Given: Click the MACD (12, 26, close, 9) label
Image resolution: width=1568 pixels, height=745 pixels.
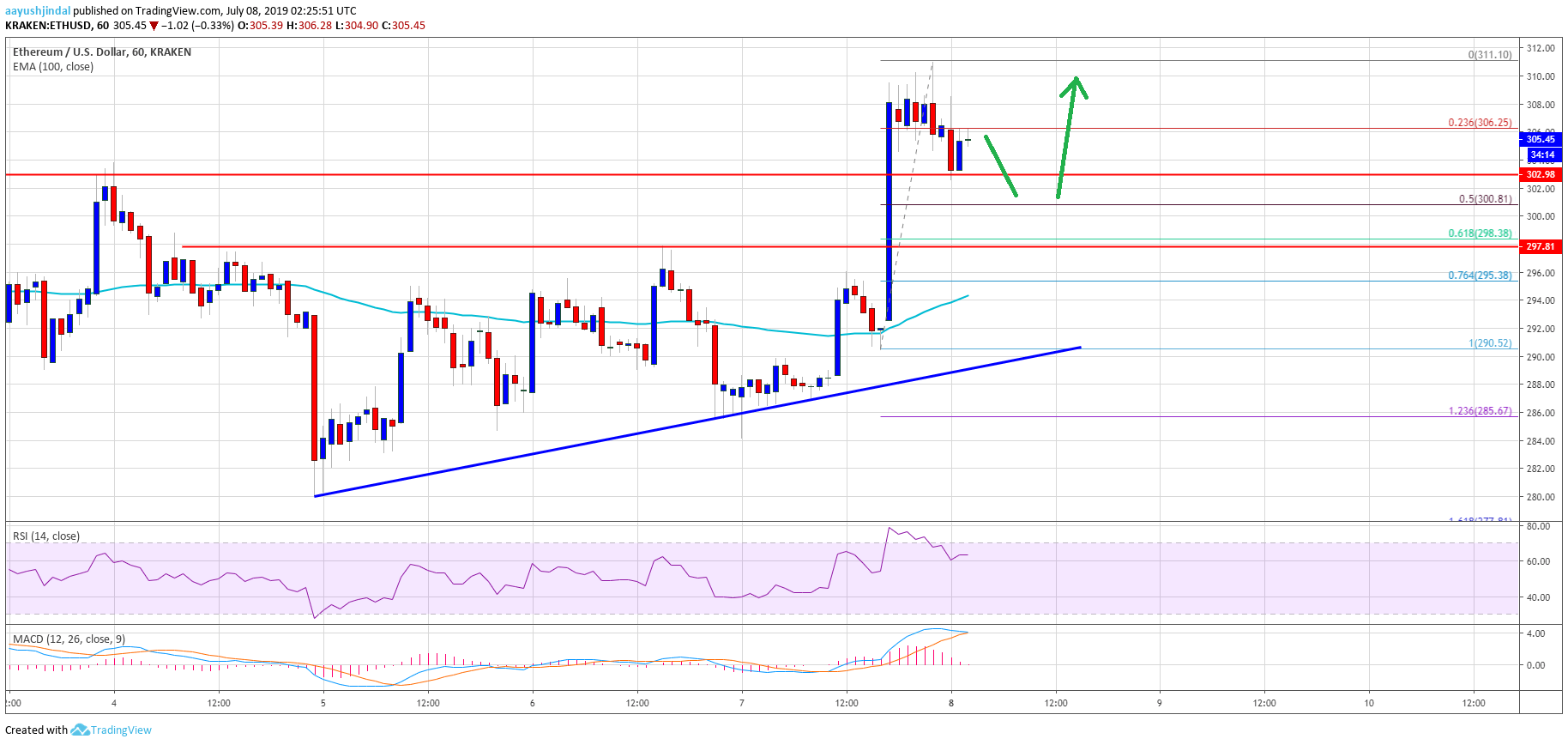Looking at the screenshot, I should (69, 639).
